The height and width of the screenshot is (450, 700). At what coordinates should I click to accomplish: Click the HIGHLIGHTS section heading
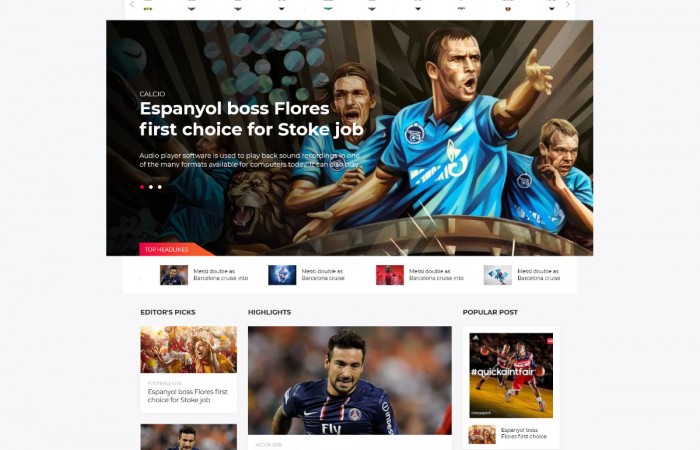click(x=269, y=312)
